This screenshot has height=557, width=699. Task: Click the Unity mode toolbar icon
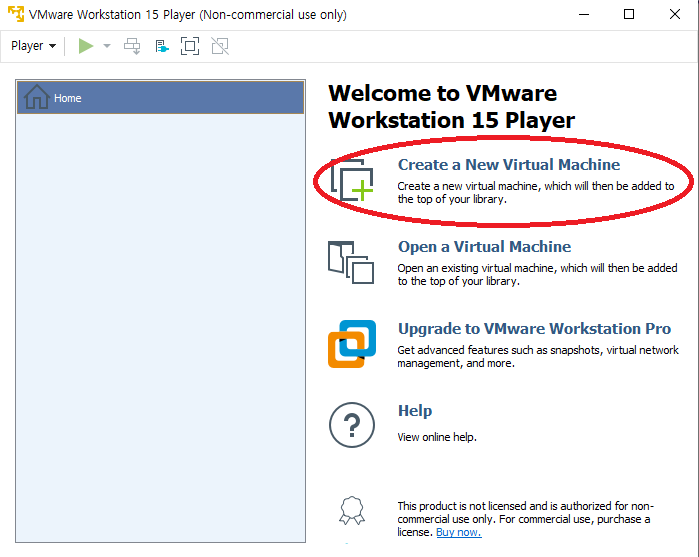pos(220,46)
